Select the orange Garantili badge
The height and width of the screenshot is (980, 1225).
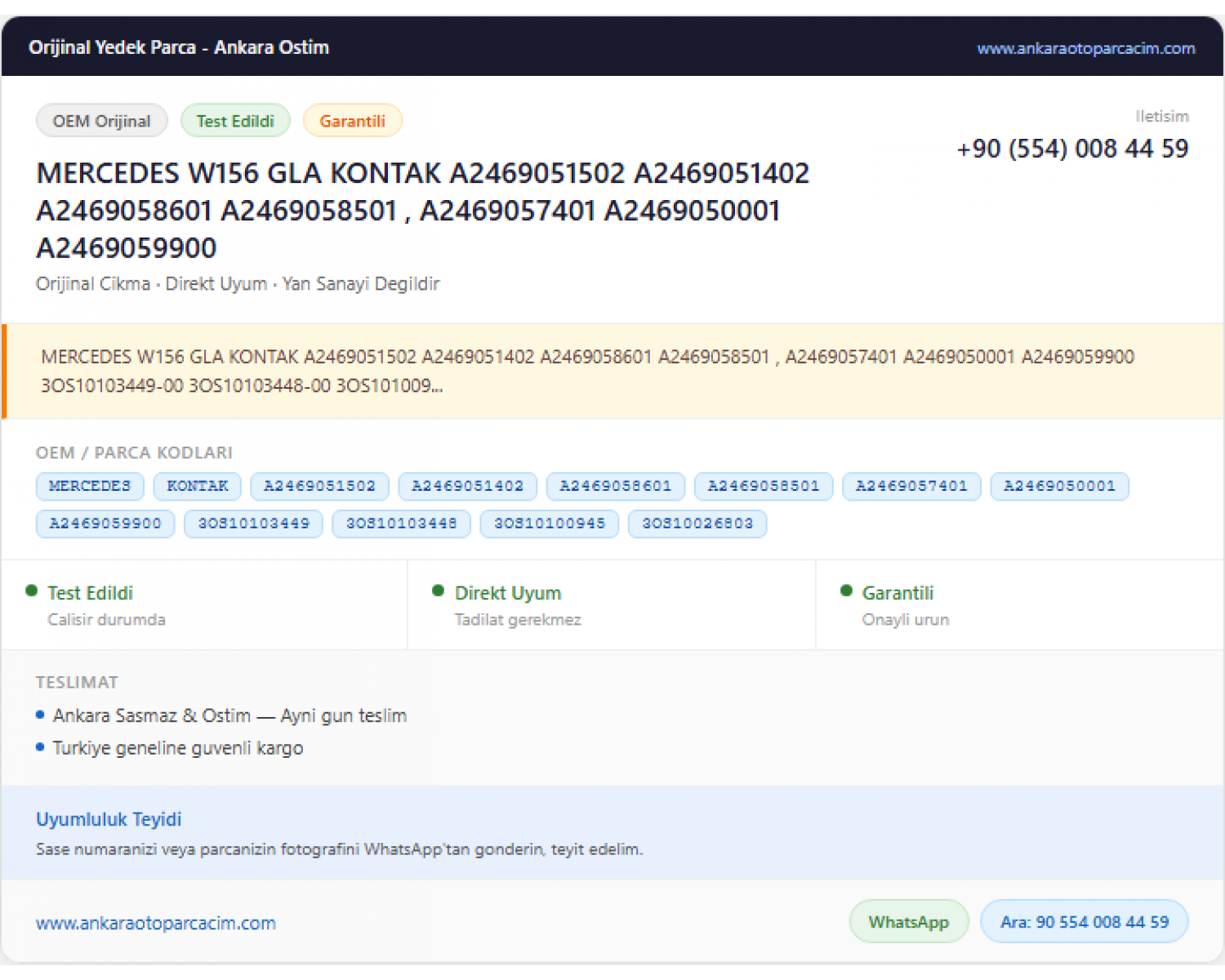pos(352,121)
